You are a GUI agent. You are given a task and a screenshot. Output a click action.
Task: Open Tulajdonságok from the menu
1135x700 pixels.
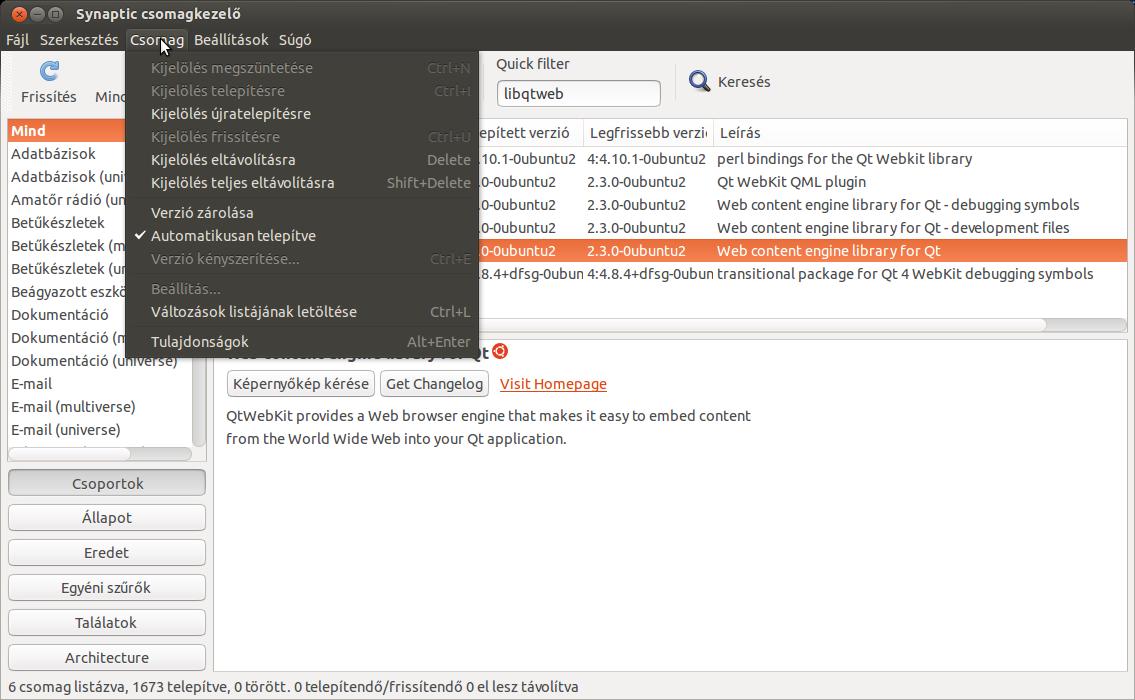coord(302,342)
